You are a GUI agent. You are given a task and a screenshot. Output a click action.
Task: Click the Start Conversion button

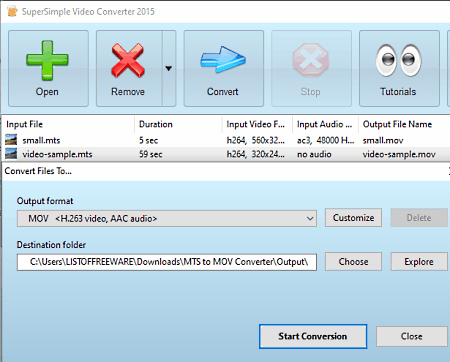click(x=313, y=336)
